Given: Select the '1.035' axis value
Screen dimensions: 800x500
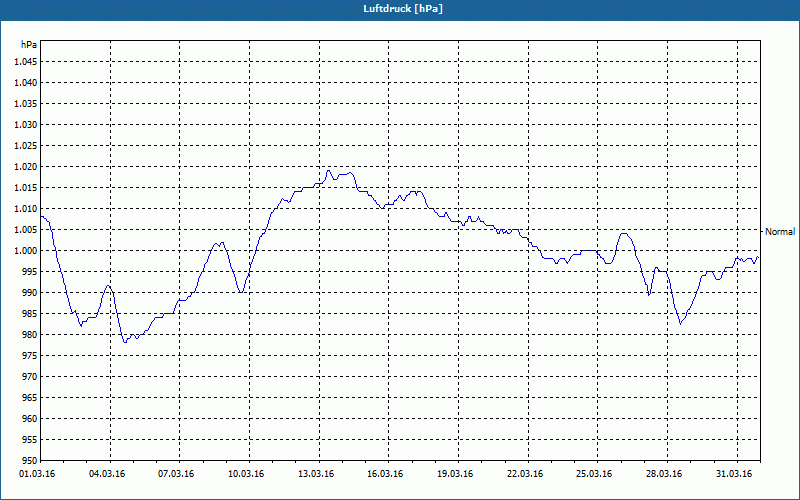Looking at the screenshot, I should pos(27,104).
